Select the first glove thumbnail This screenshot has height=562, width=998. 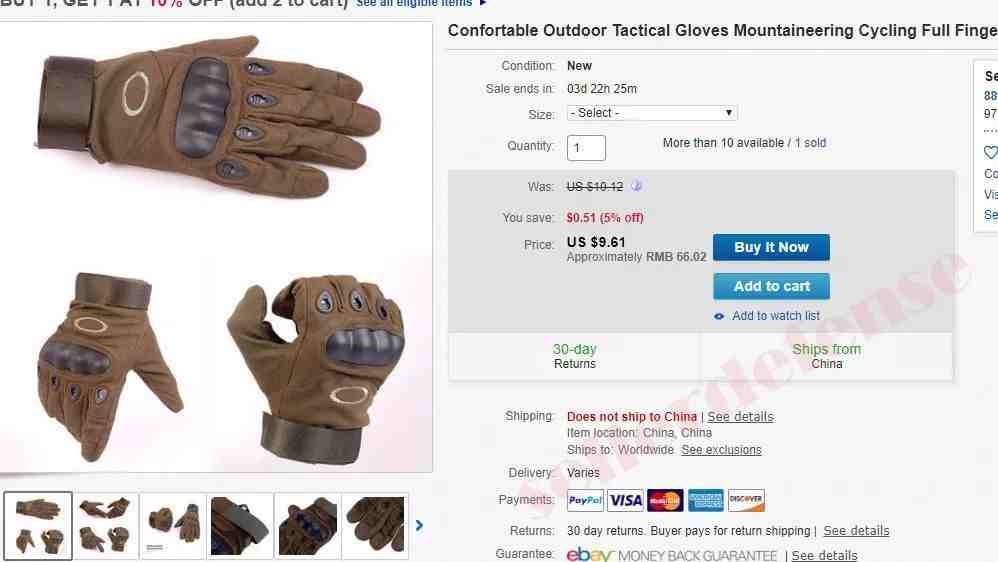pos(38,525)
